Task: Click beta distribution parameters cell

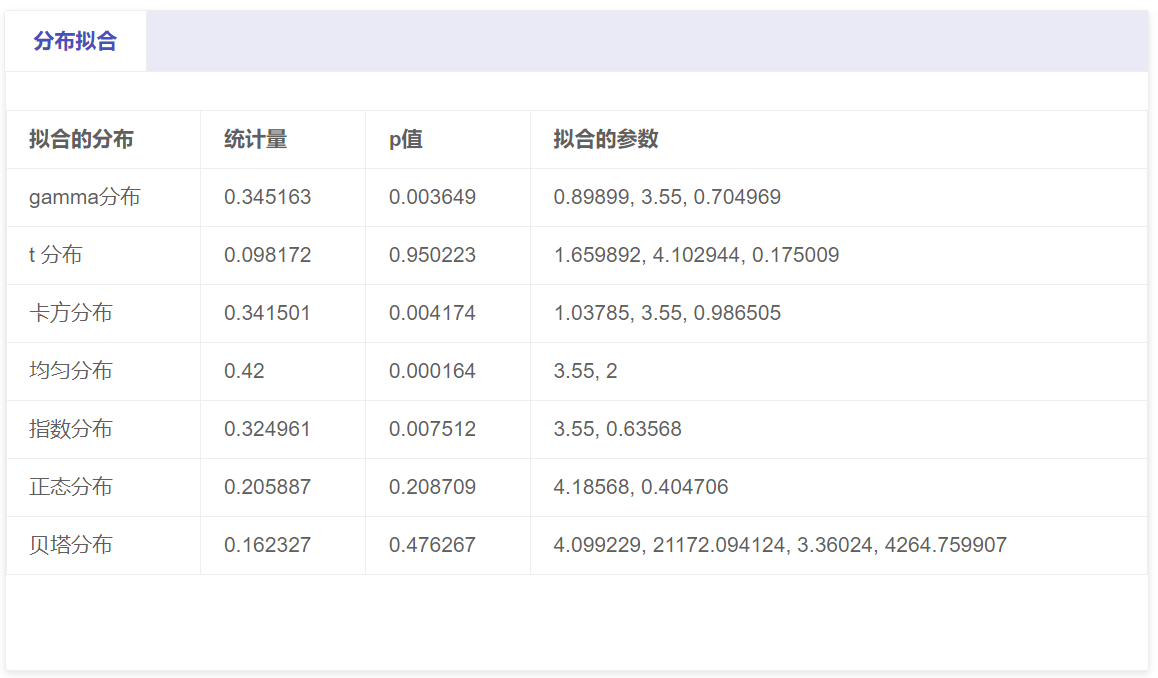Action: [x=780, y=545]
